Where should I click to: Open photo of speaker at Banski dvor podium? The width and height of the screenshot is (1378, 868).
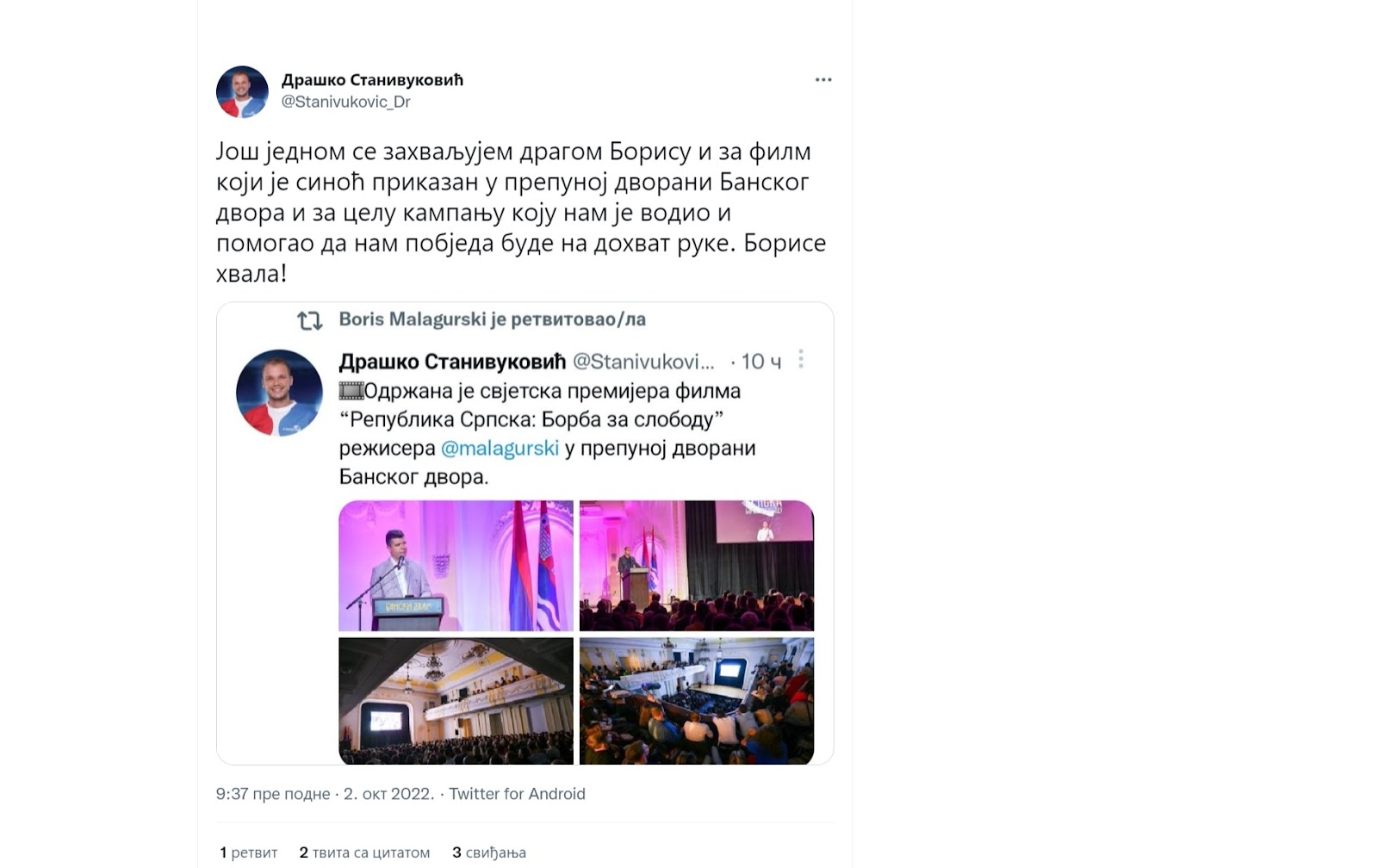click(456, 566)
